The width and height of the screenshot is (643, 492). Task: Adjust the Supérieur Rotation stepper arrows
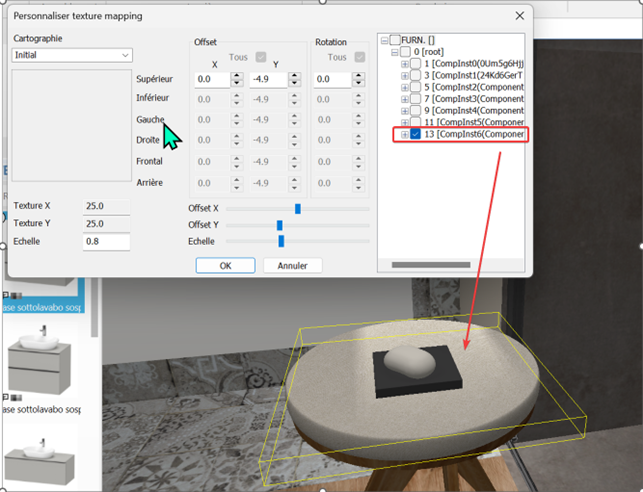point(358,79)
